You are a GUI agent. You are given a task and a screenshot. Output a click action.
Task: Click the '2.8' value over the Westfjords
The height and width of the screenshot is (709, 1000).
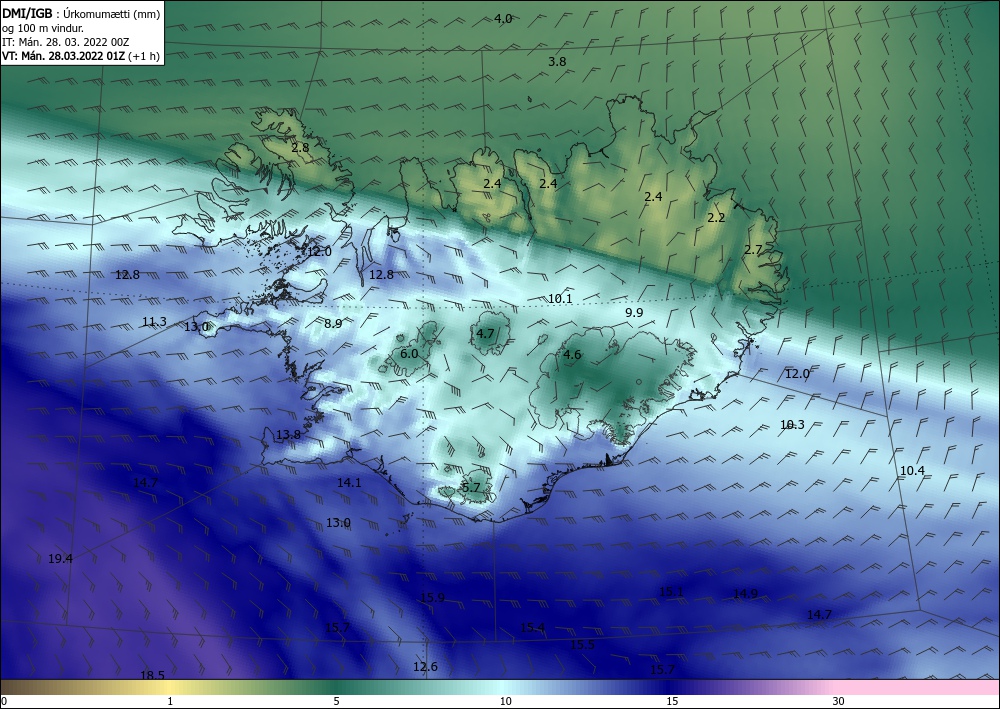[300, 147]
